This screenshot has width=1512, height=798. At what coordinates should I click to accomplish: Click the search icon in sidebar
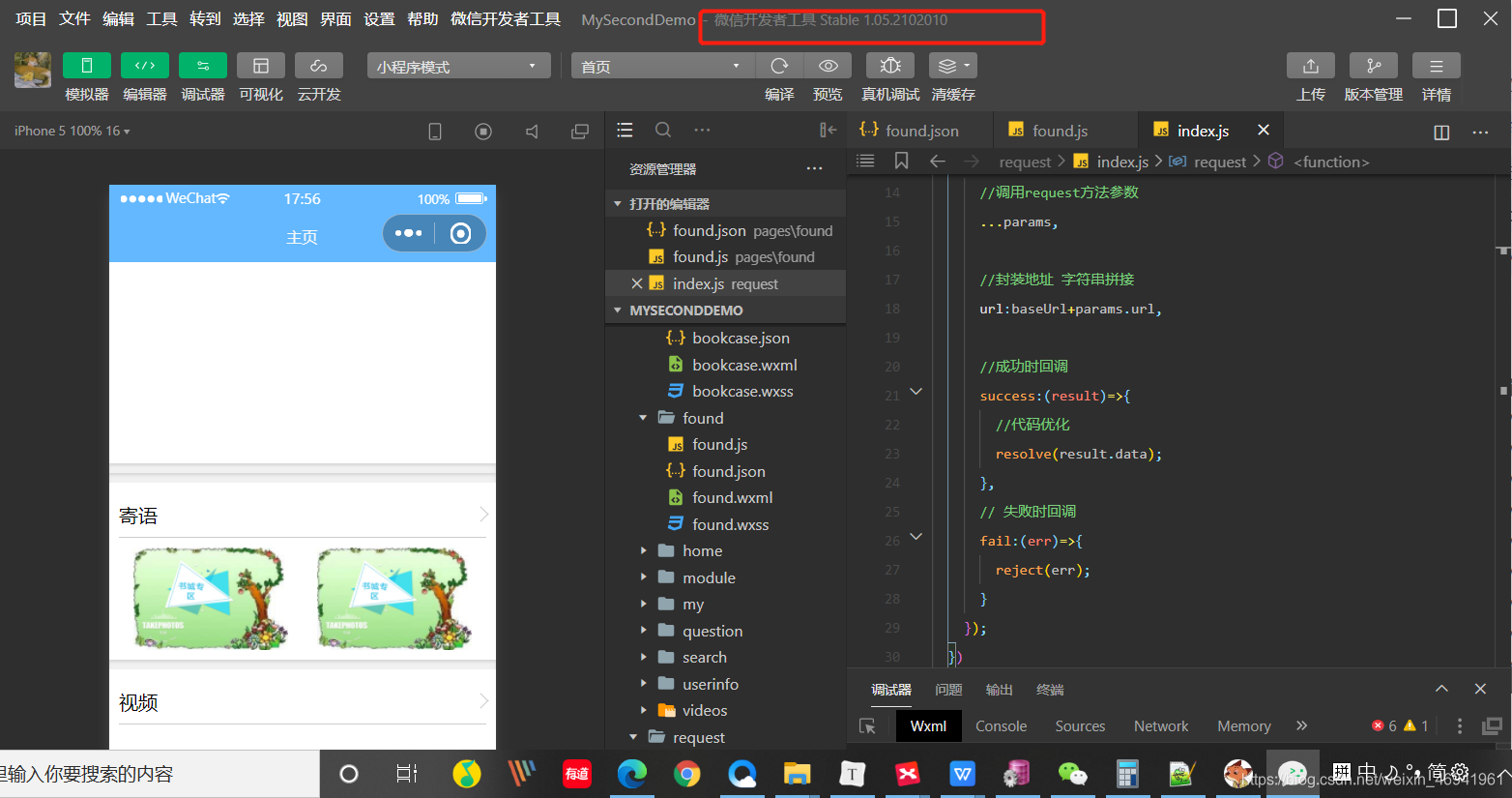(663, 130)
